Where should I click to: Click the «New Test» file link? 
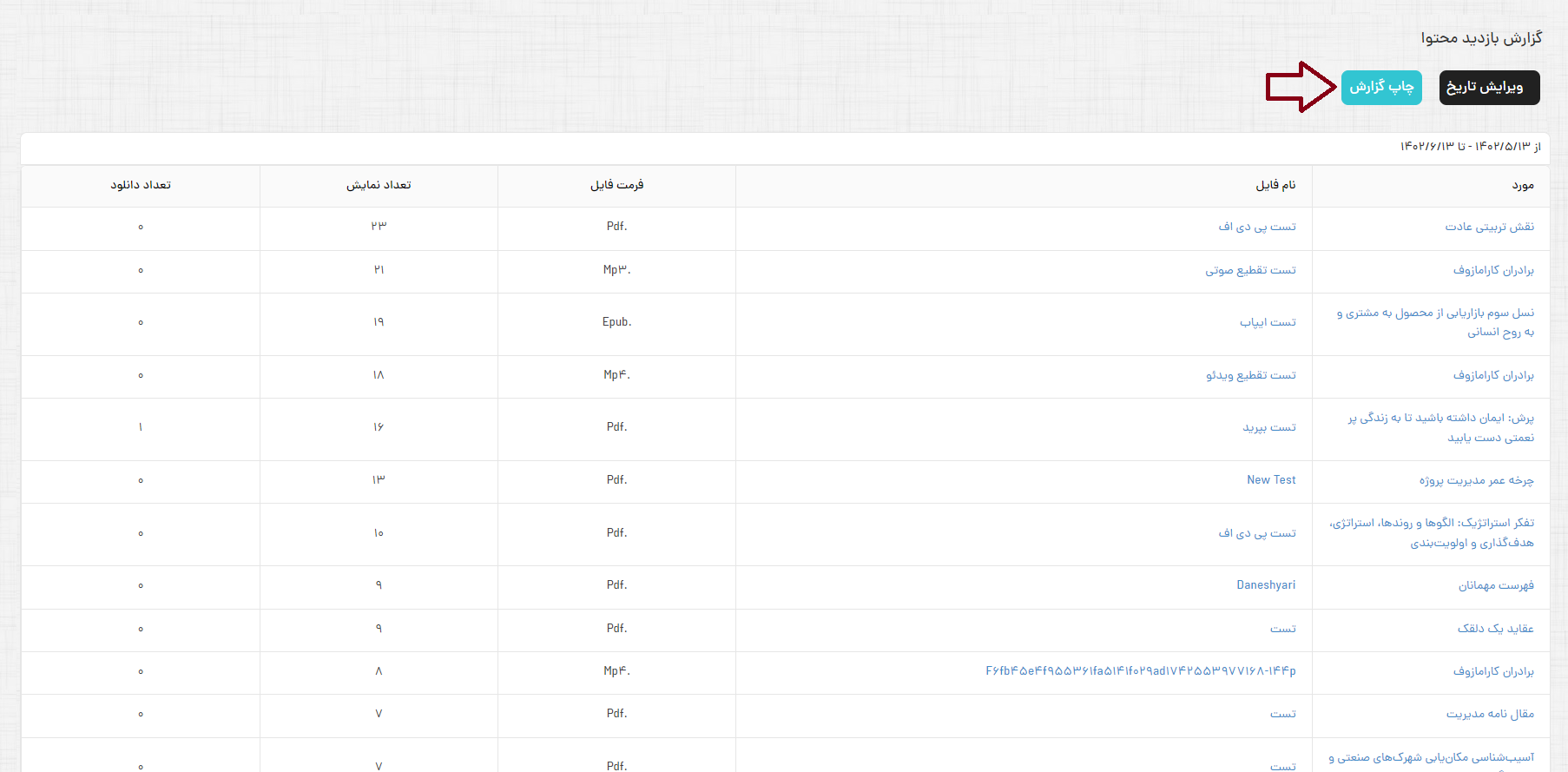point(1271,480)
